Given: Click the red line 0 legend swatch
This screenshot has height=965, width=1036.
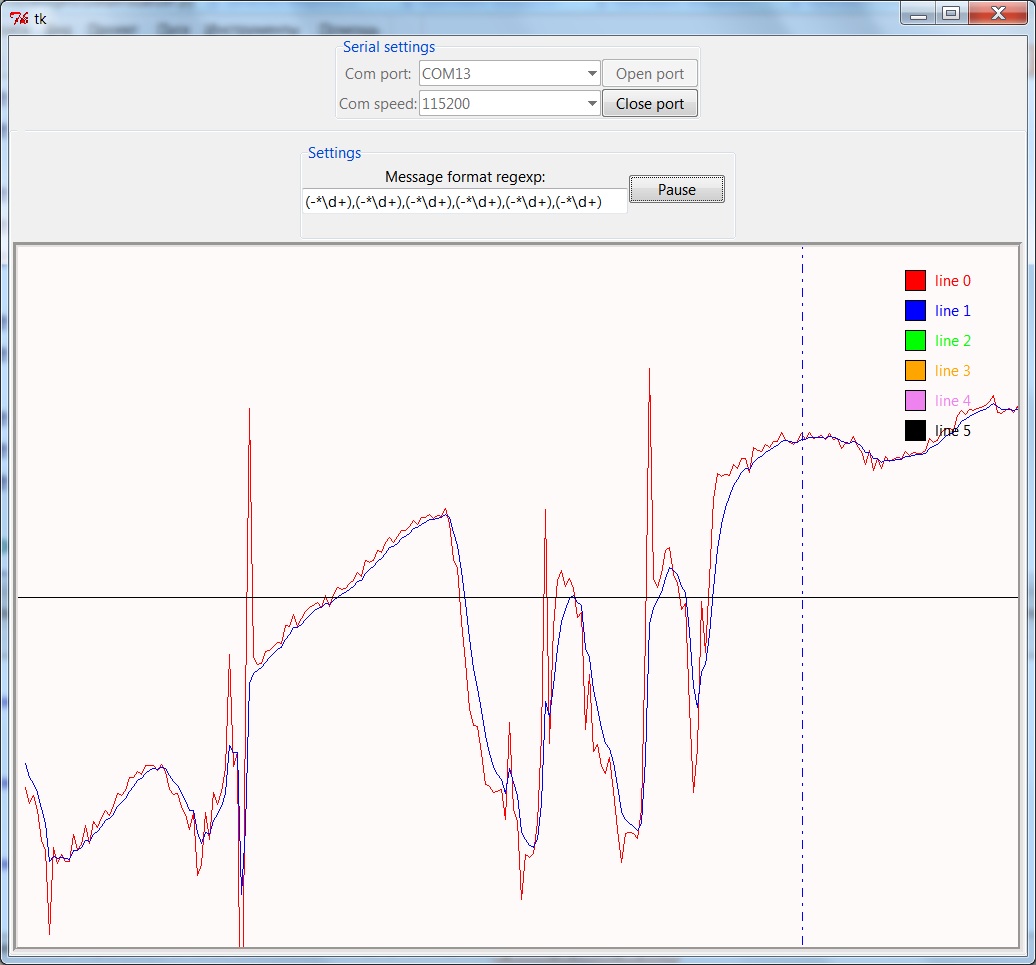Looking at the screenshot, I should tap(915, 281).
